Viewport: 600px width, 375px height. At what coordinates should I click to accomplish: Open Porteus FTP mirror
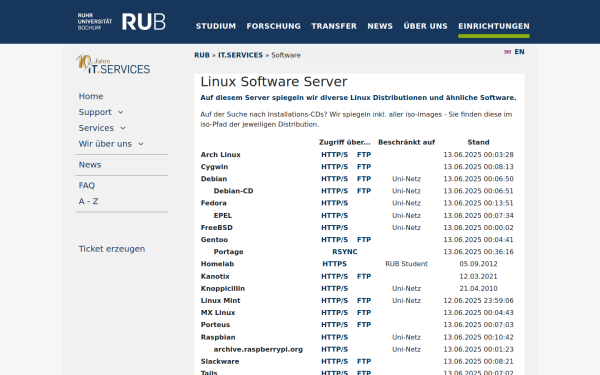click(x=364, y=324)
